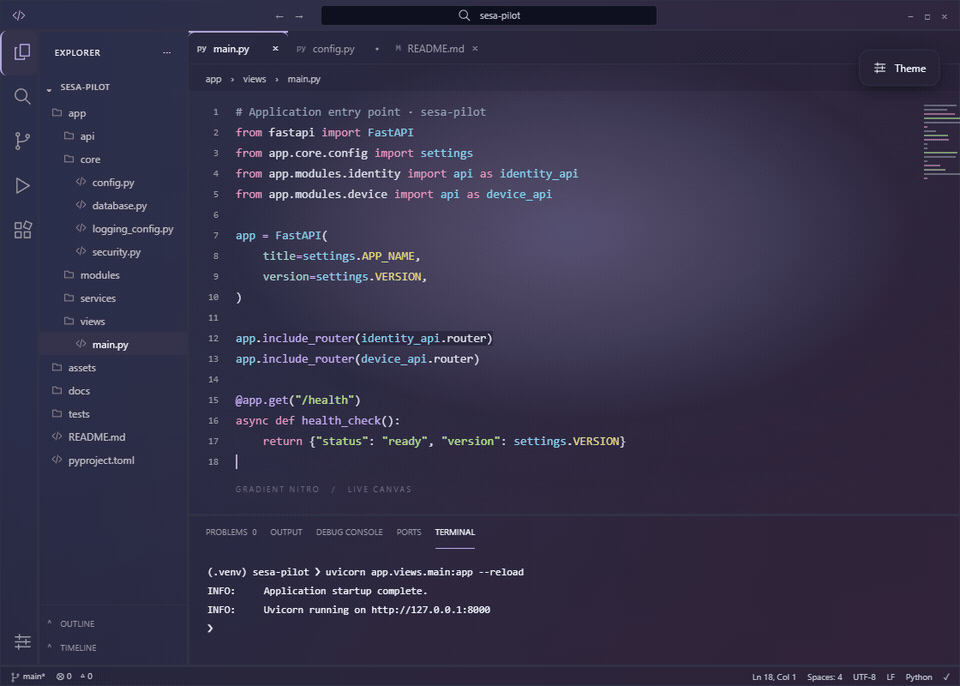Click the code logo icon in title bar

[19, 15]
